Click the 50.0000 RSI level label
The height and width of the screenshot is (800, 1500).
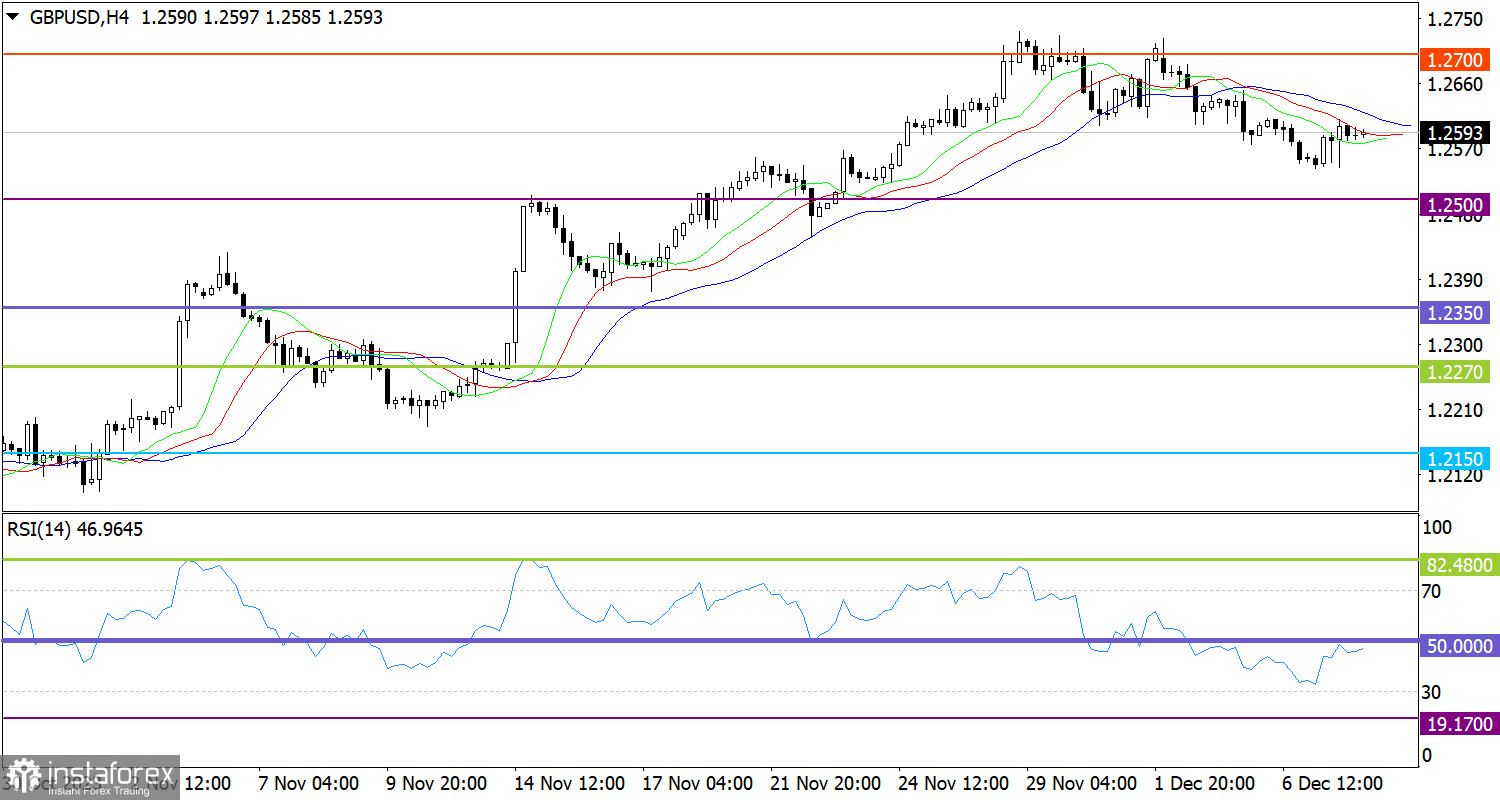1458,647
